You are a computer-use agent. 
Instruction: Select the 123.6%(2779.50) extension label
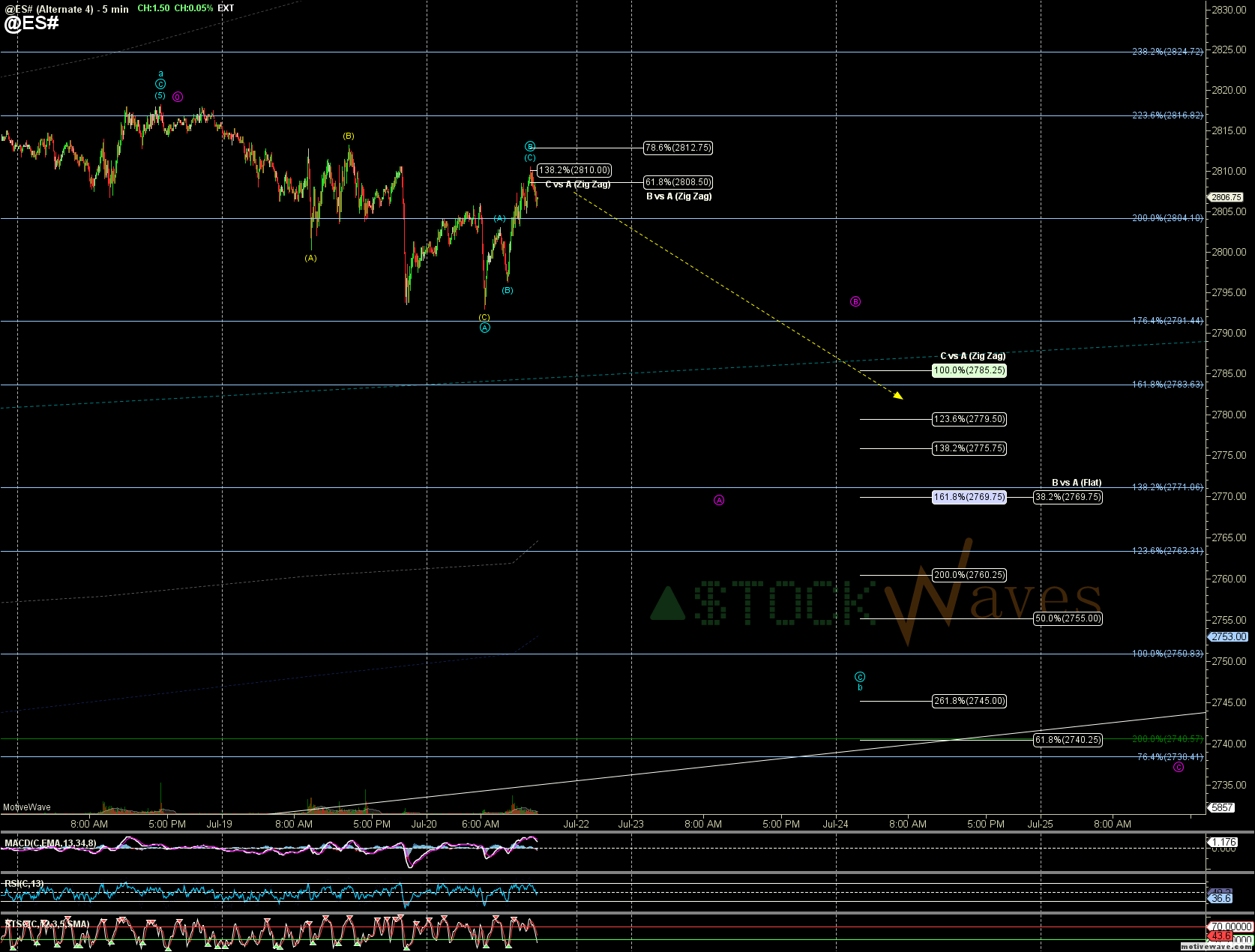coord(969,419)
